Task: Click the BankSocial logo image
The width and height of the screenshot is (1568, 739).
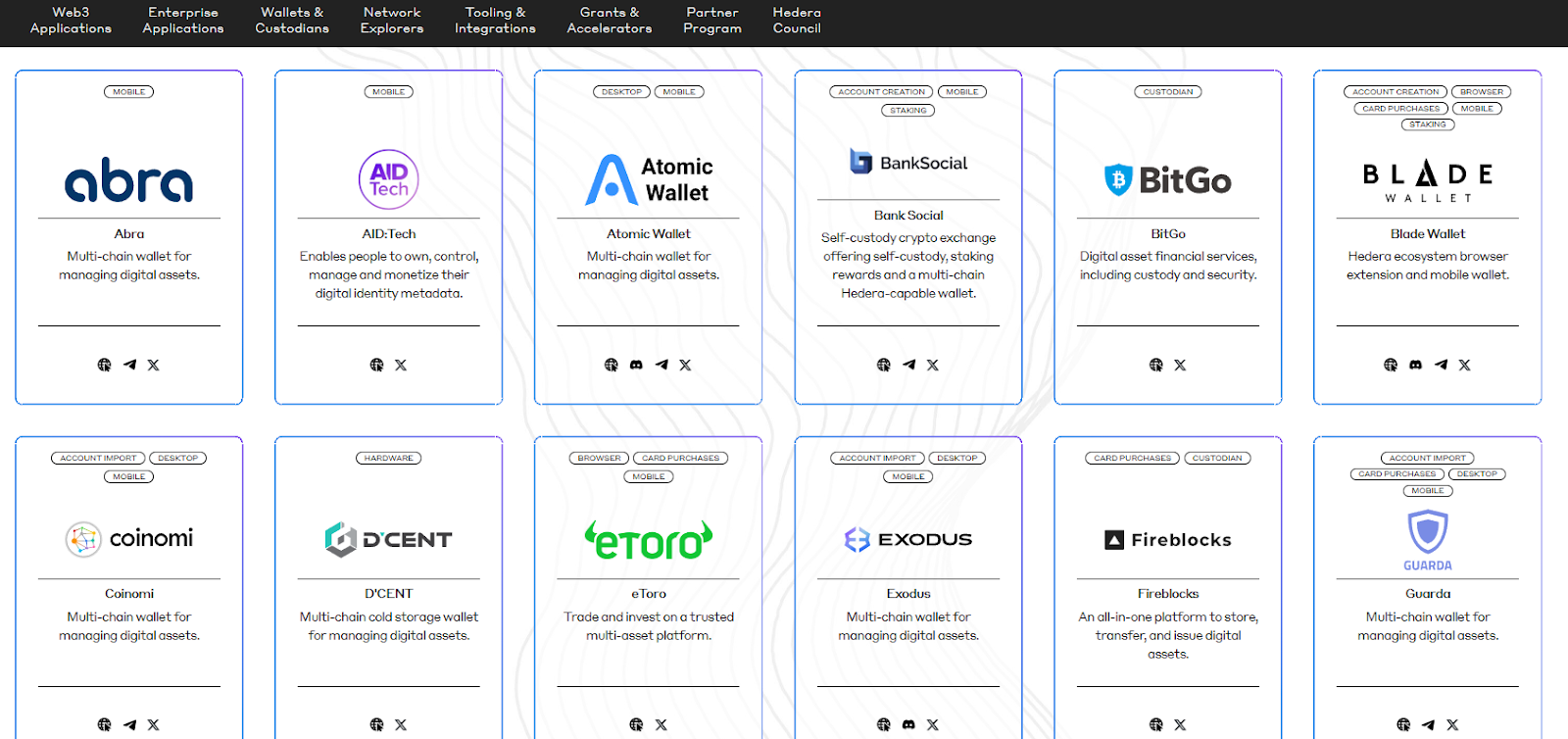Action: (x=908, y=163)
